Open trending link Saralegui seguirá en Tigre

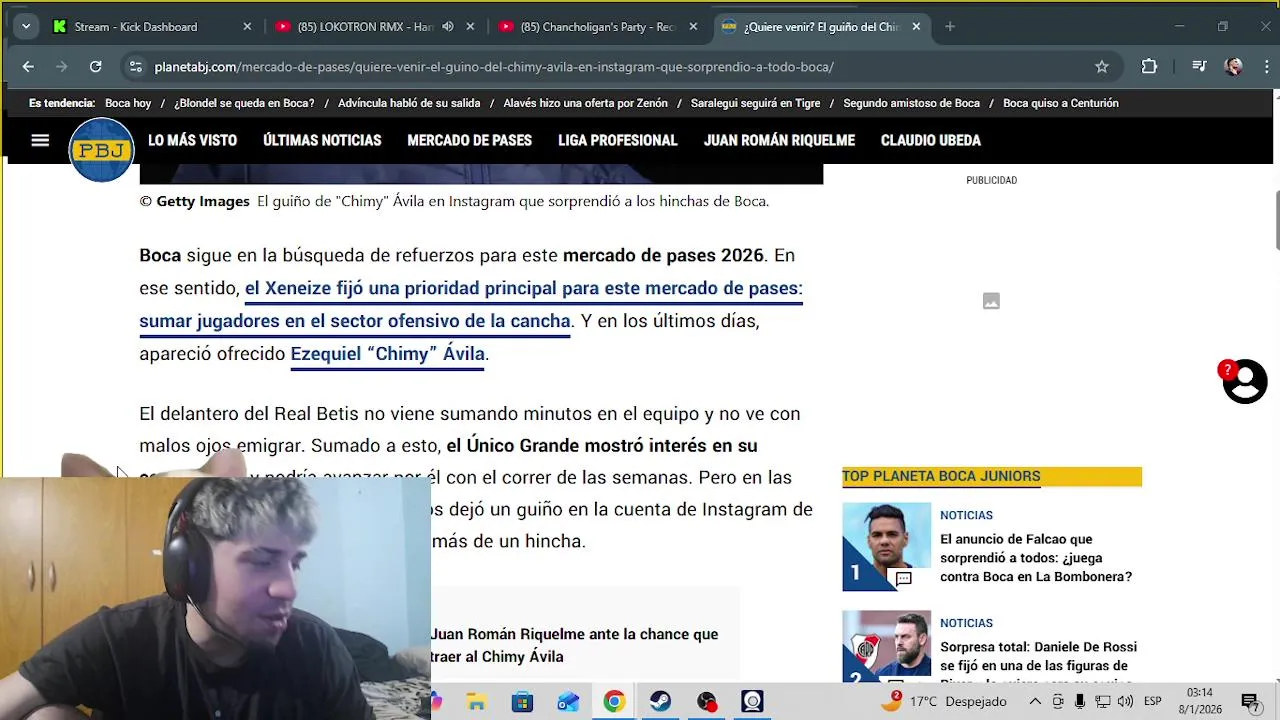click(x=755, y=103)
